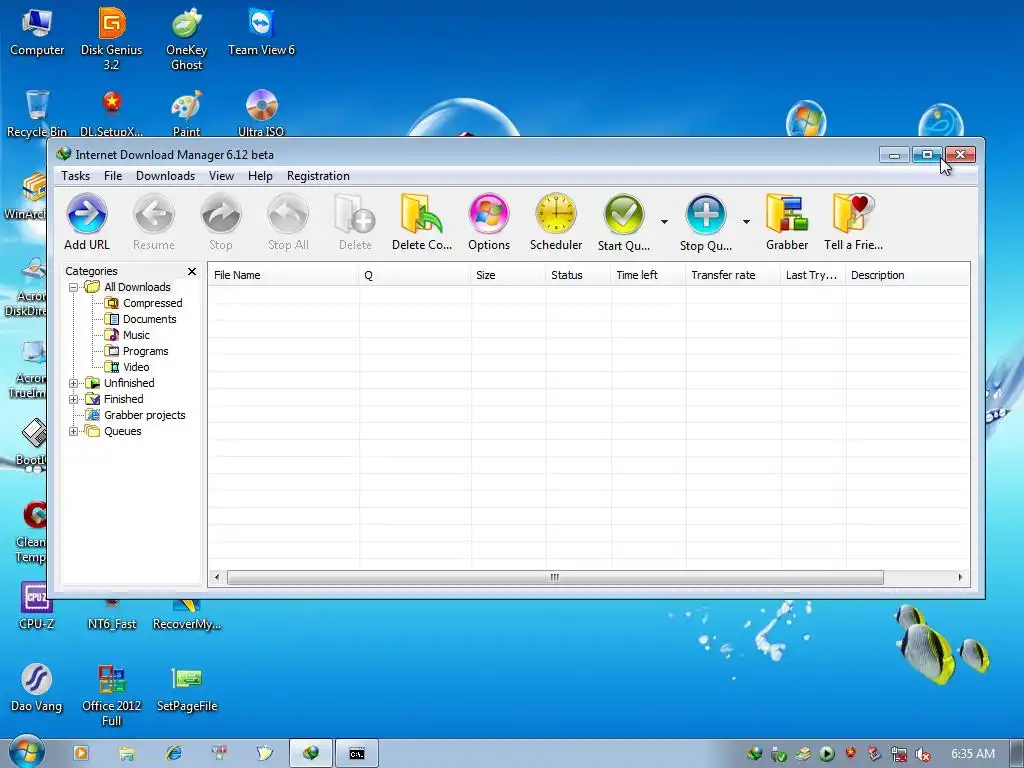The height and width of the screenshot is (768, 1024).
Task: Open the Office 2012 Full desktop icon
Action: tap(112, 696)
